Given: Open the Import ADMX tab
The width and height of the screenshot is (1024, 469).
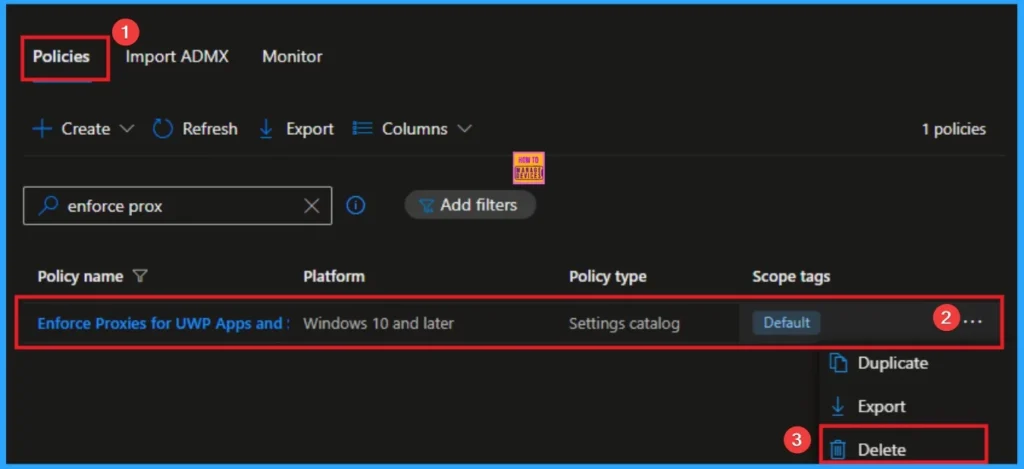Looking at the screenshot, I should (177, 57).
